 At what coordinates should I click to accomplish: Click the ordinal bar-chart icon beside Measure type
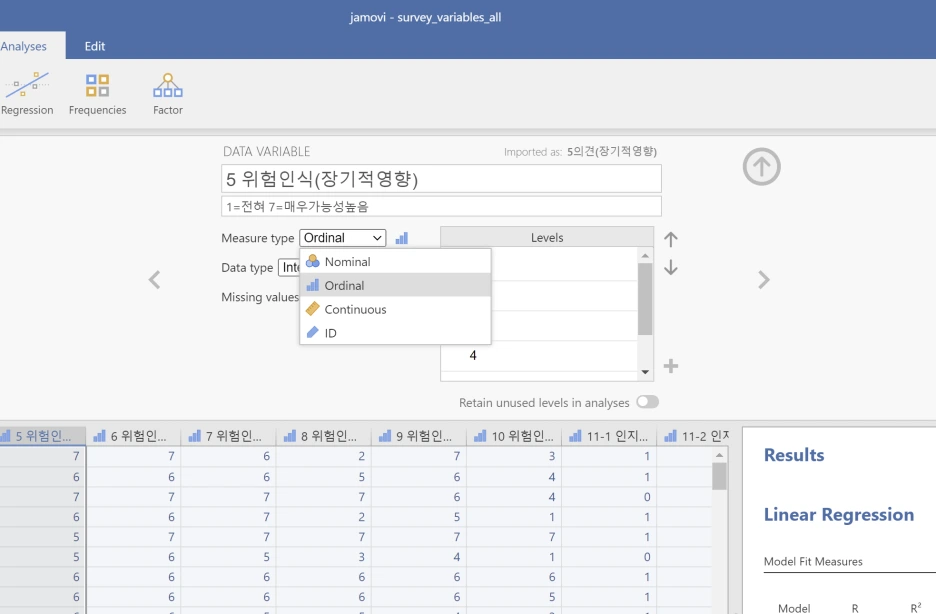[x=404, y=238]
